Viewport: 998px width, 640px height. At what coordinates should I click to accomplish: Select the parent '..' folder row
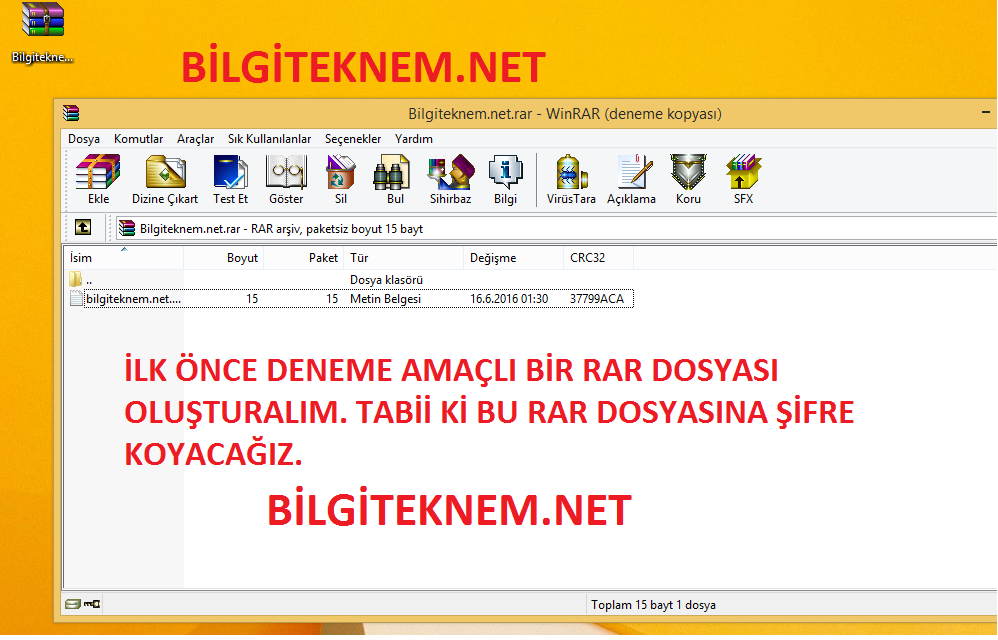tap(348, 279)
